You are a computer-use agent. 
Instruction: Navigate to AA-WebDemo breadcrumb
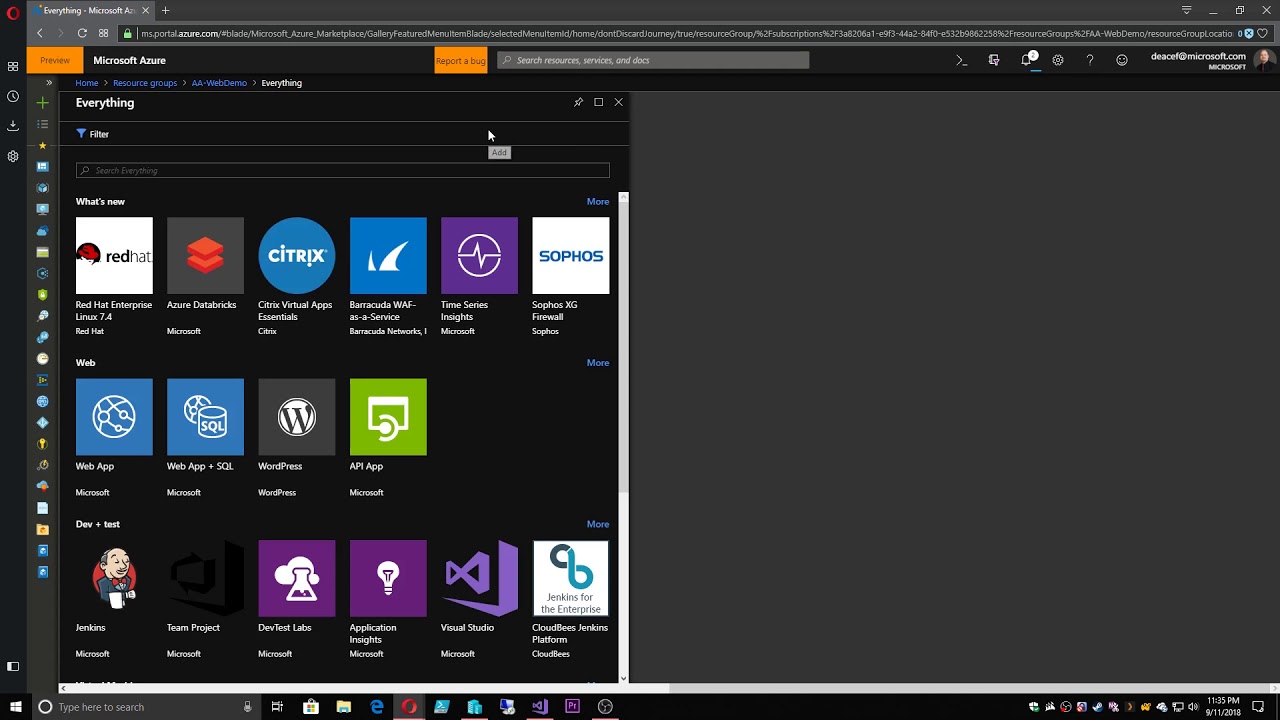tap(219, 83)
